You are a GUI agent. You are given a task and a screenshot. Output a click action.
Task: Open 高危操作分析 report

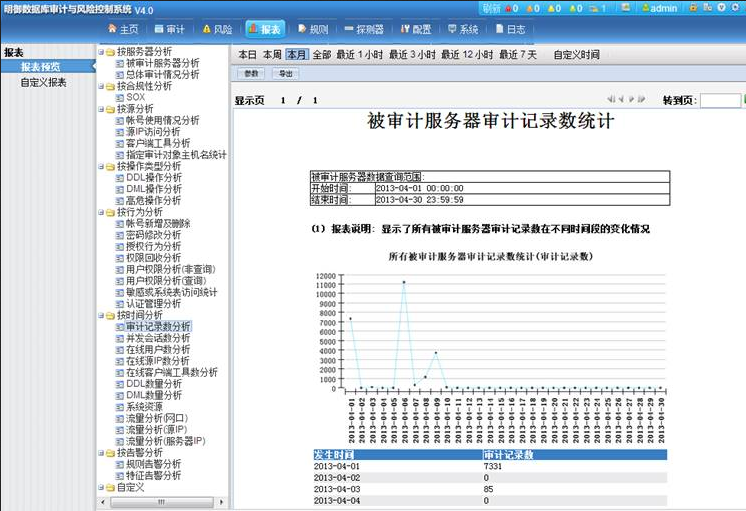click(x=153, y=200)
